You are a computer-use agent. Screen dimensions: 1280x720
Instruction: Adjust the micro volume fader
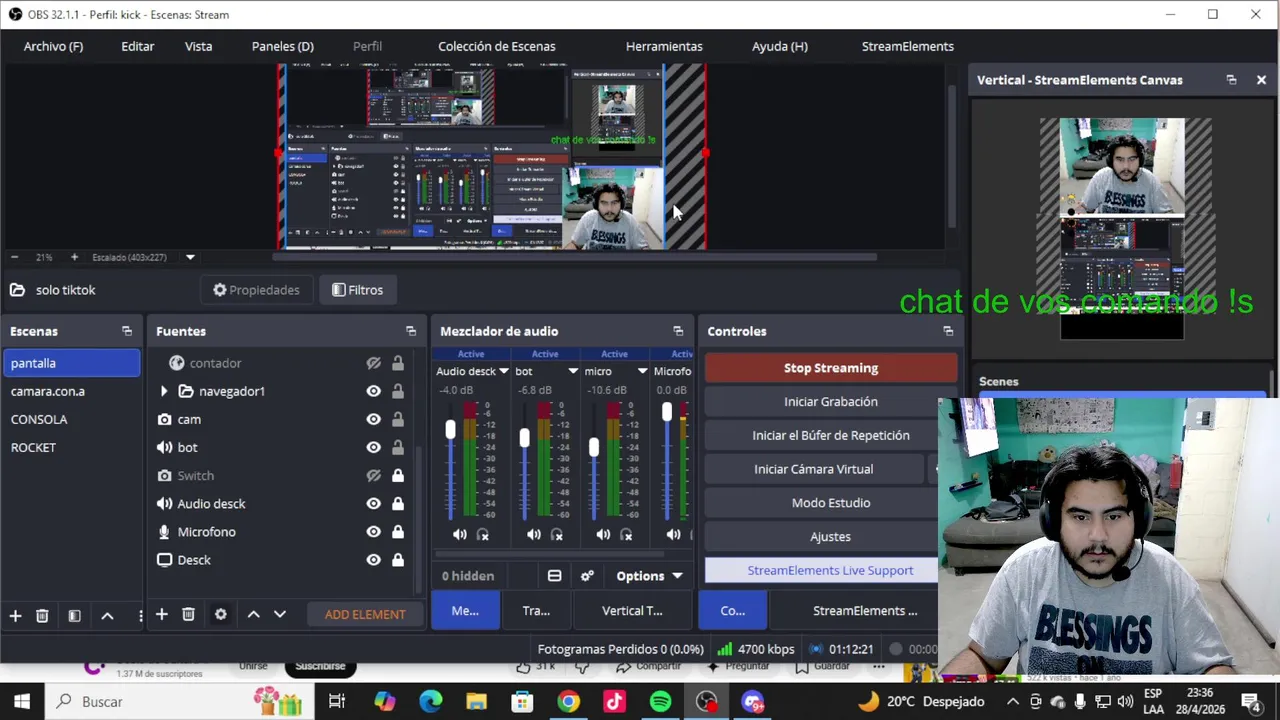[x=594, y=448]
